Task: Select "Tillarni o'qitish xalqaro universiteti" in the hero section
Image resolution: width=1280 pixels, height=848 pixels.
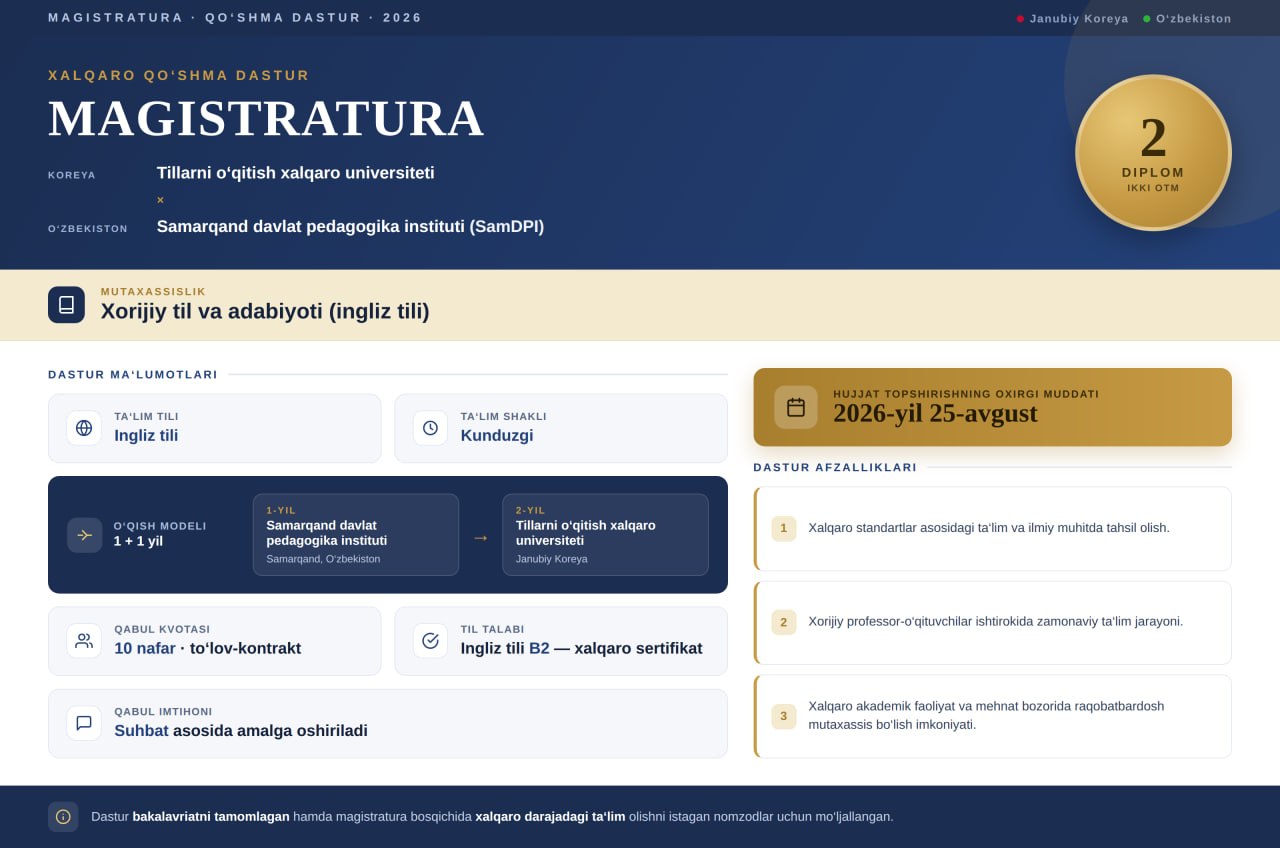Action: (x=296, y=173)
